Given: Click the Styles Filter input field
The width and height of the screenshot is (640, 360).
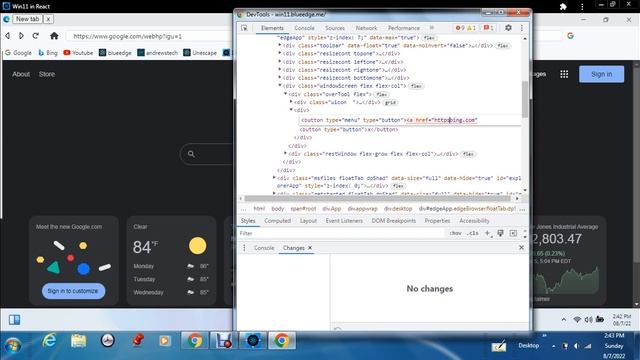Looking at the screenshot, I should pos(341,233).
